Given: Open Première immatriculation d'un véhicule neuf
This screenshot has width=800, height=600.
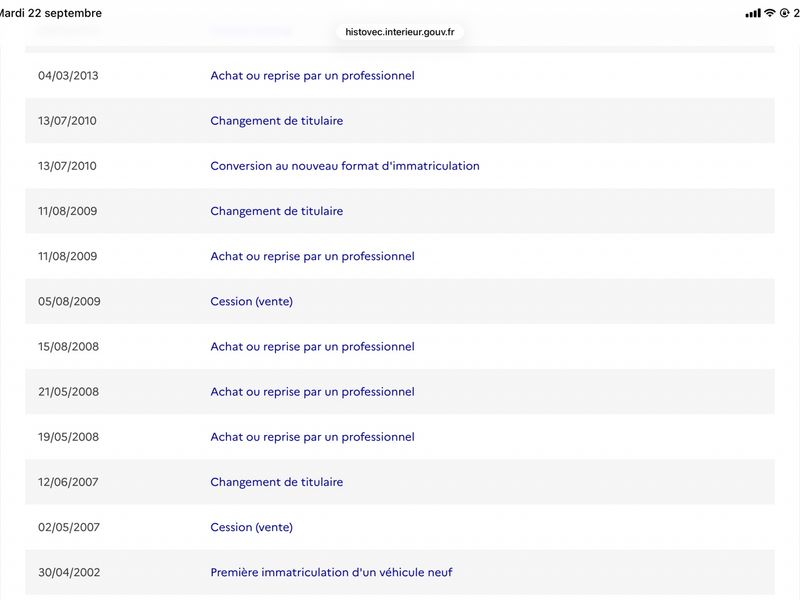Looking at the screenshot, I should click(331, 572).
